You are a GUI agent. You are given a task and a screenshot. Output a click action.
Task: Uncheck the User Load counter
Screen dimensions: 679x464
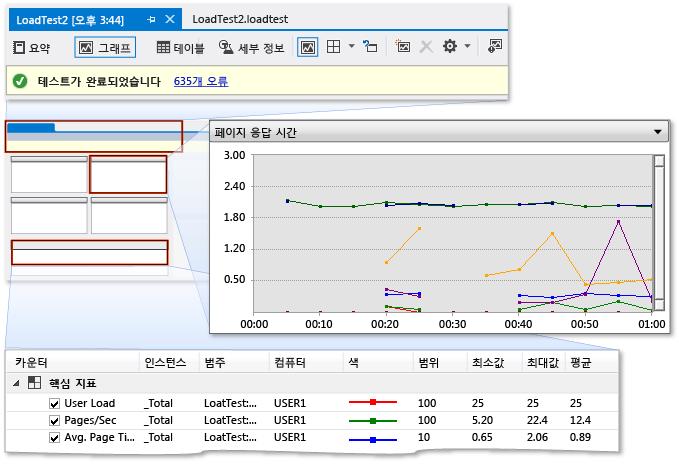coord(54,404)
